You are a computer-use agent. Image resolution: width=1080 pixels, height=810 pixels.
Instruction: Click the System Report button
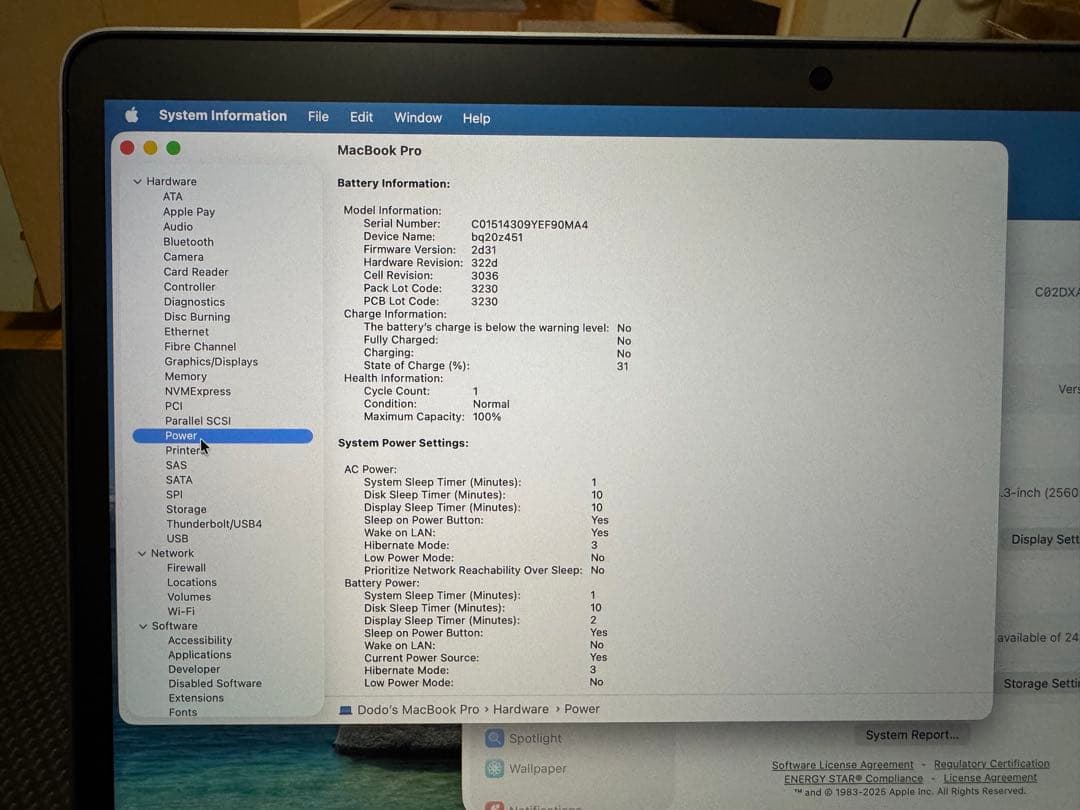coord(911,734)
